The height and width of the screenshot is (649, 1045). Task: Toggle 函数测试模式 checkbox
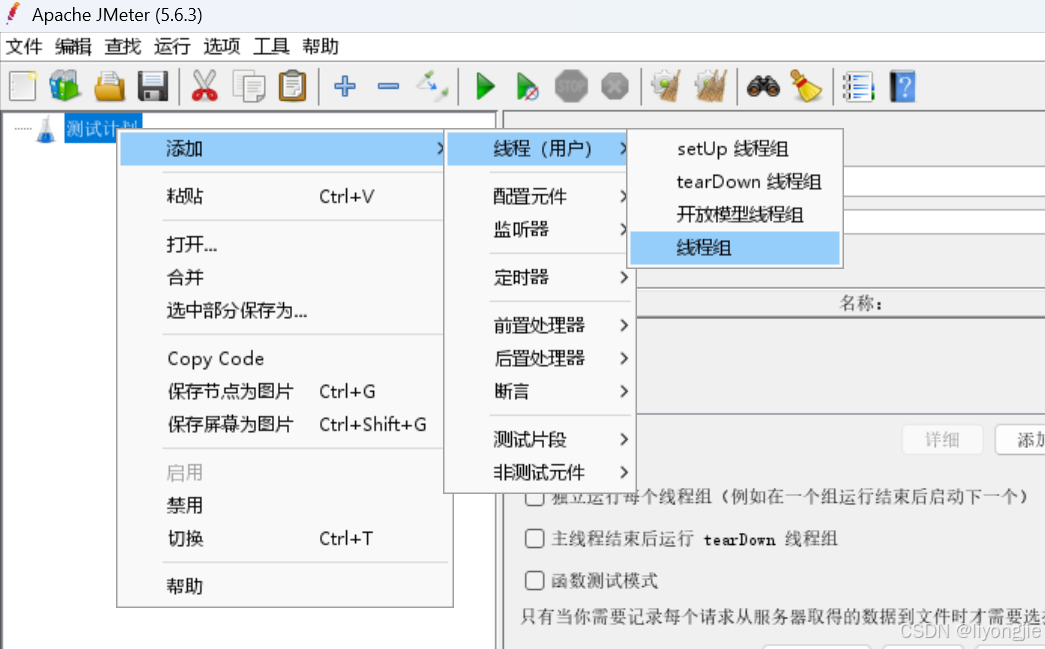534,580
